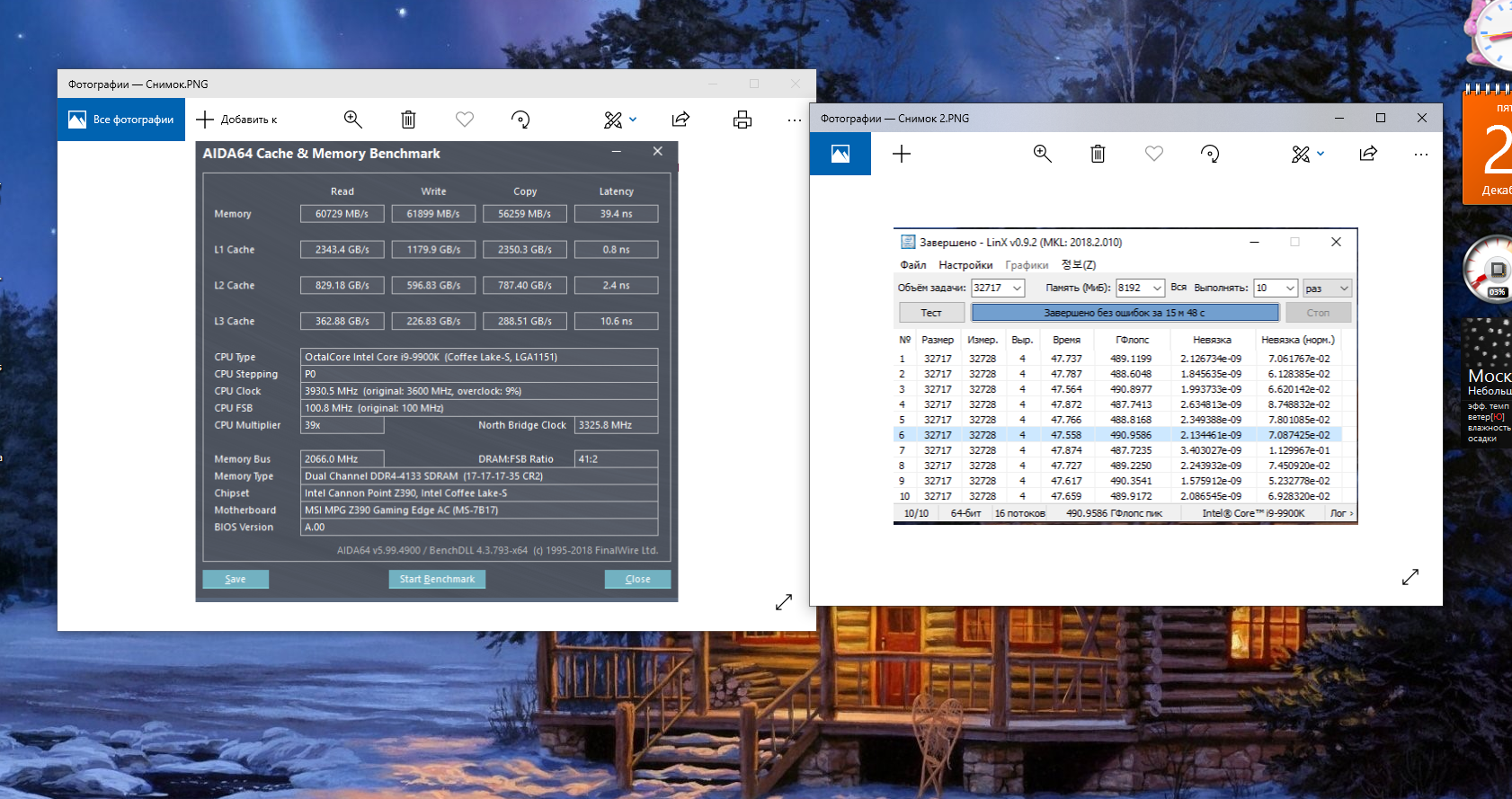Image resolution: width=1512 pixels, height=799 pixels.
Task: Click the Memory Read value 60729 MB/s
Action: tap(342, 214)
